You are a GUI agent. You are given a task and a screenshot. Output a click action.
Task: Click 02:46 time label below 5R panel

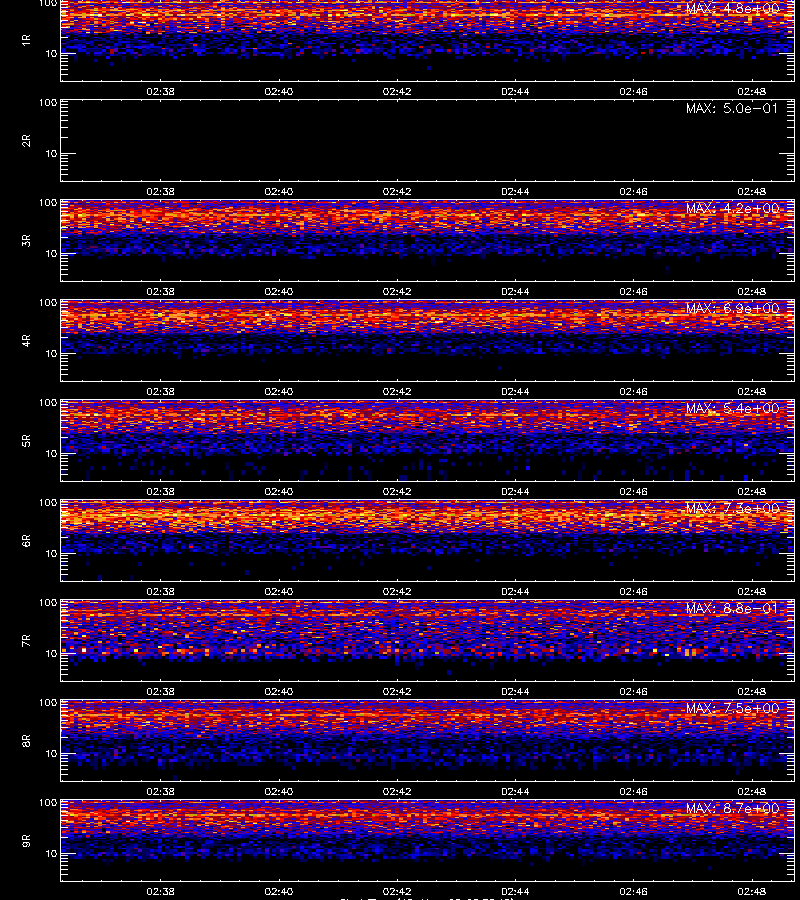[633, 491]
